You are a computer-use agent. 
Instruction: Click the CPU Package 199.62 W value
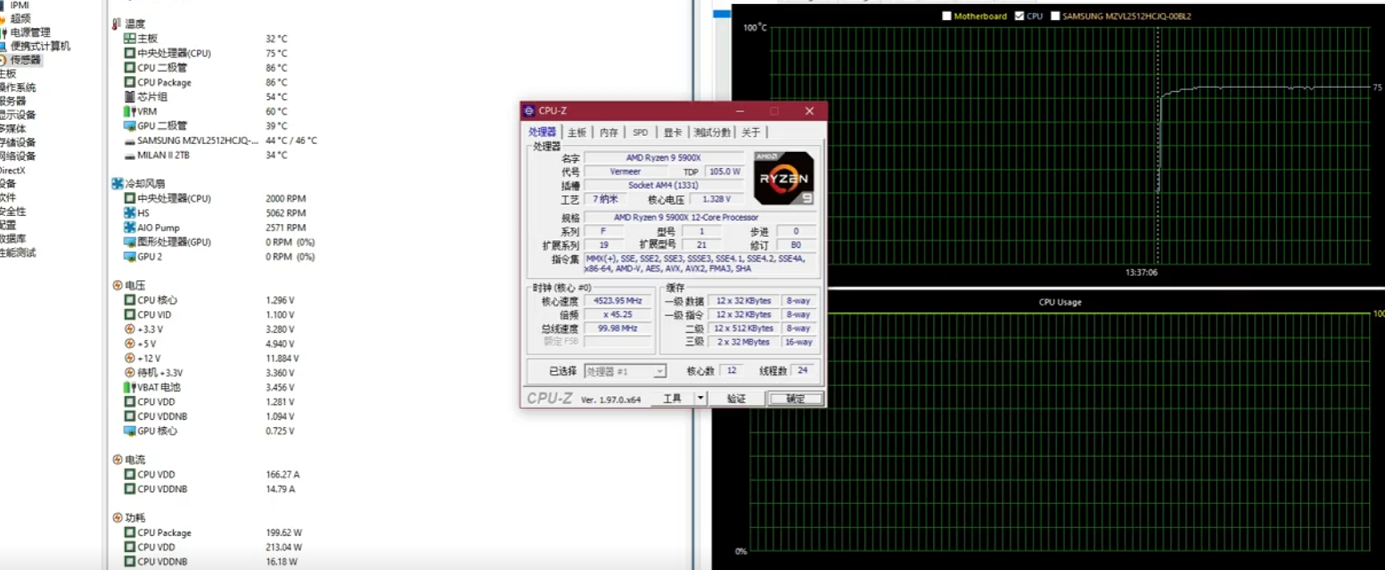coord(284,533)
